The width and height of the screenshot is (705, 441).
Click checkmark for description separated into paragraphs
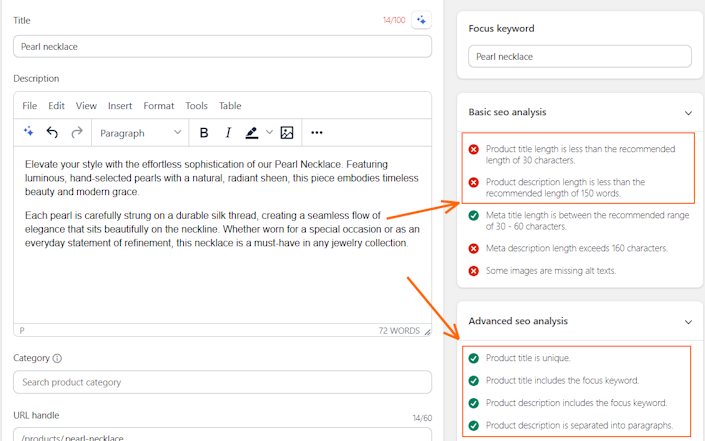point(473,425)
